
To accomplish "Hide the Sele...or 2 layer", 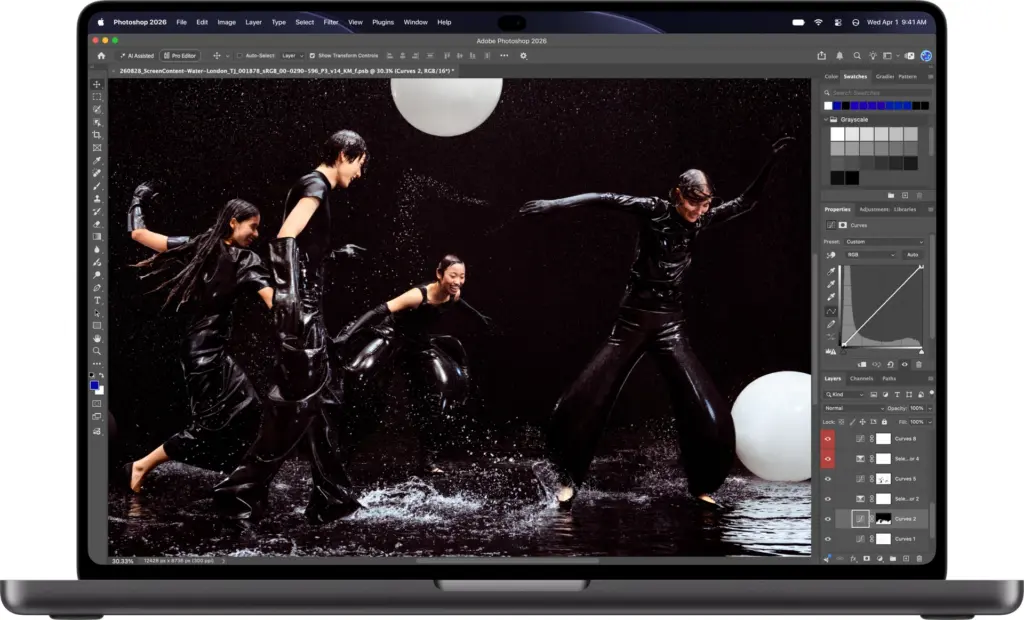I will click(827, 499).
